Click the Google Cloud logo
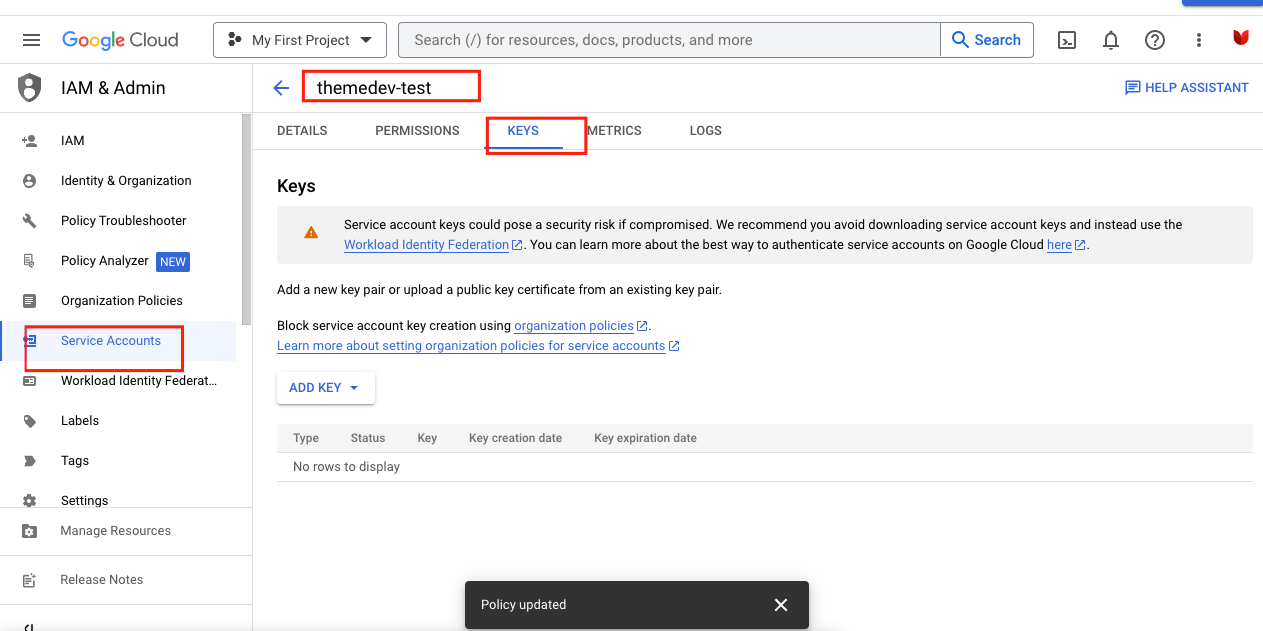Image resolution: width=1263 pixels, height=631 pixels. click(120, 40)
